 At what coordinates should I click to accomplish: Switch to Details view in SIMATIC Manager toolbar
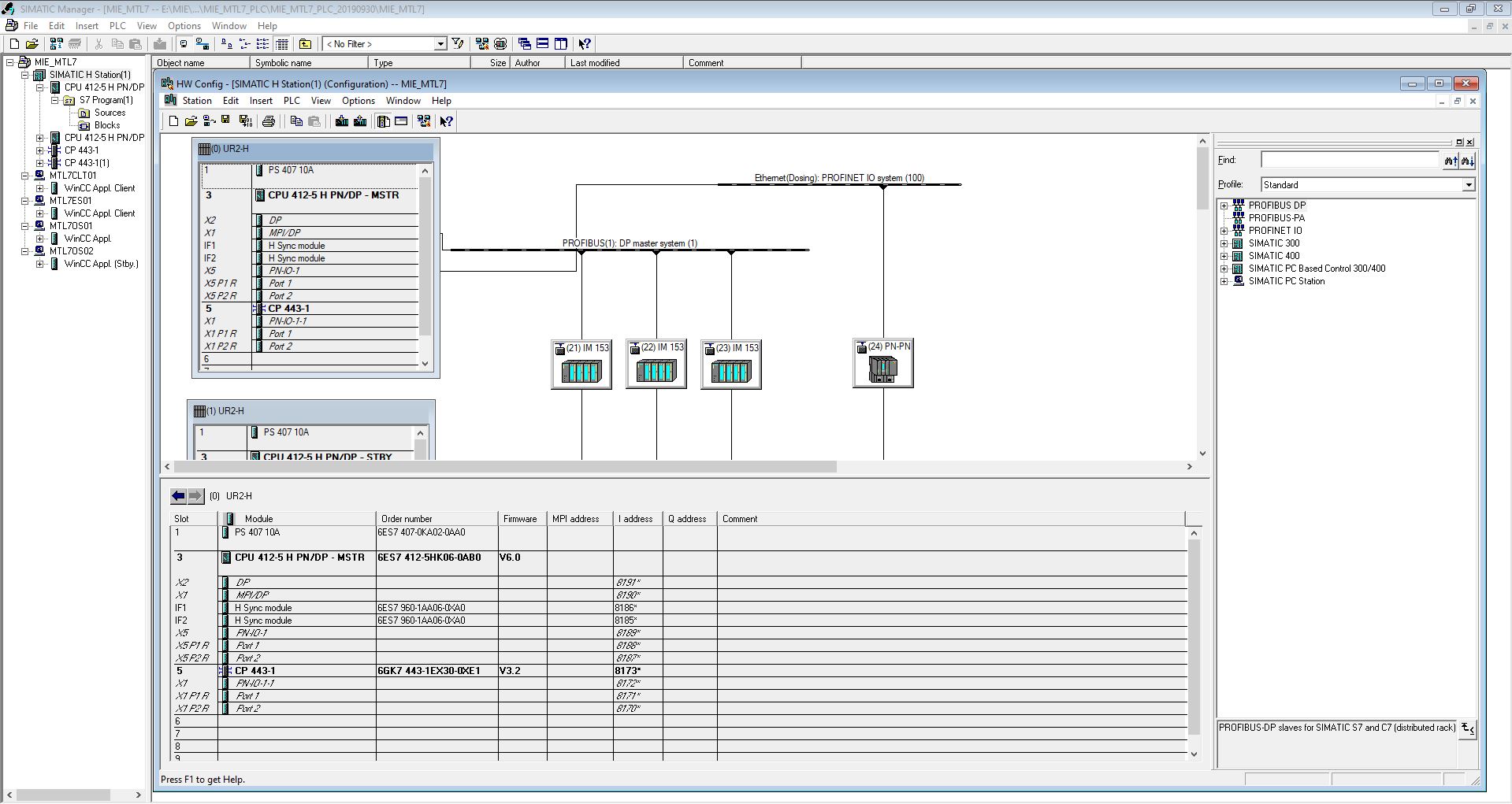[282, 44]
